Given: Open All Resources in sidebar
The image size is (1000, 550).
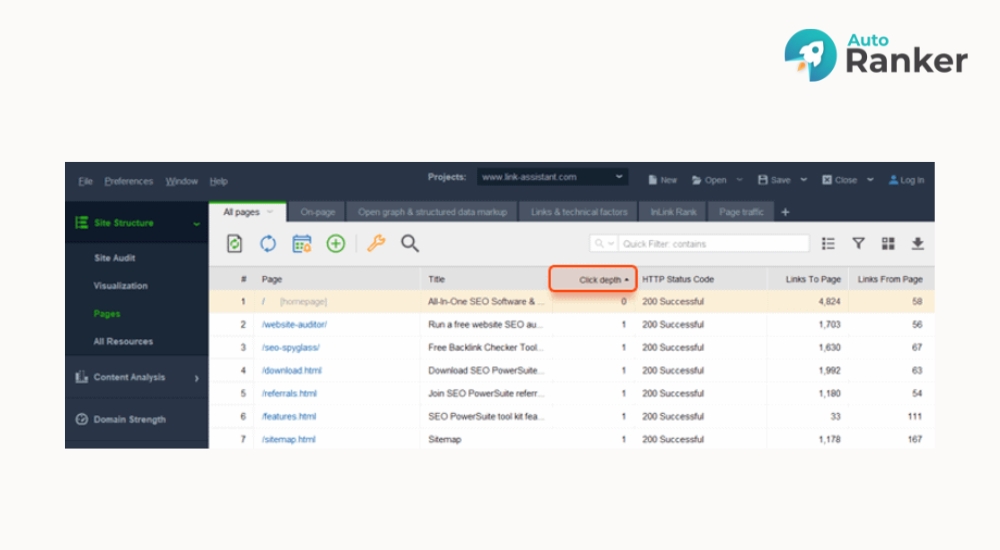Looking at the screenshot, I should tap(123, 341).
